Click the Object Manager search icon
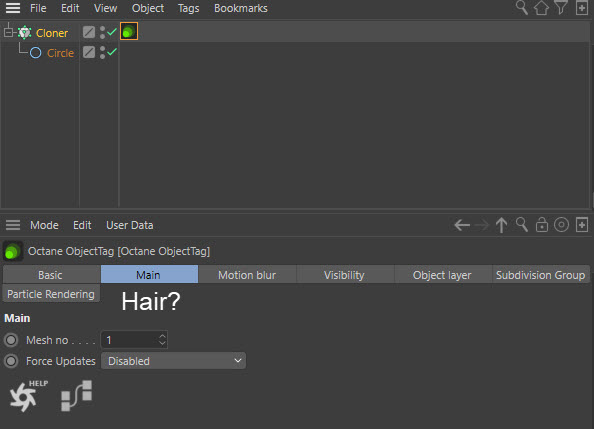This screenshot has height=429, width=594. tap(522, 8)
